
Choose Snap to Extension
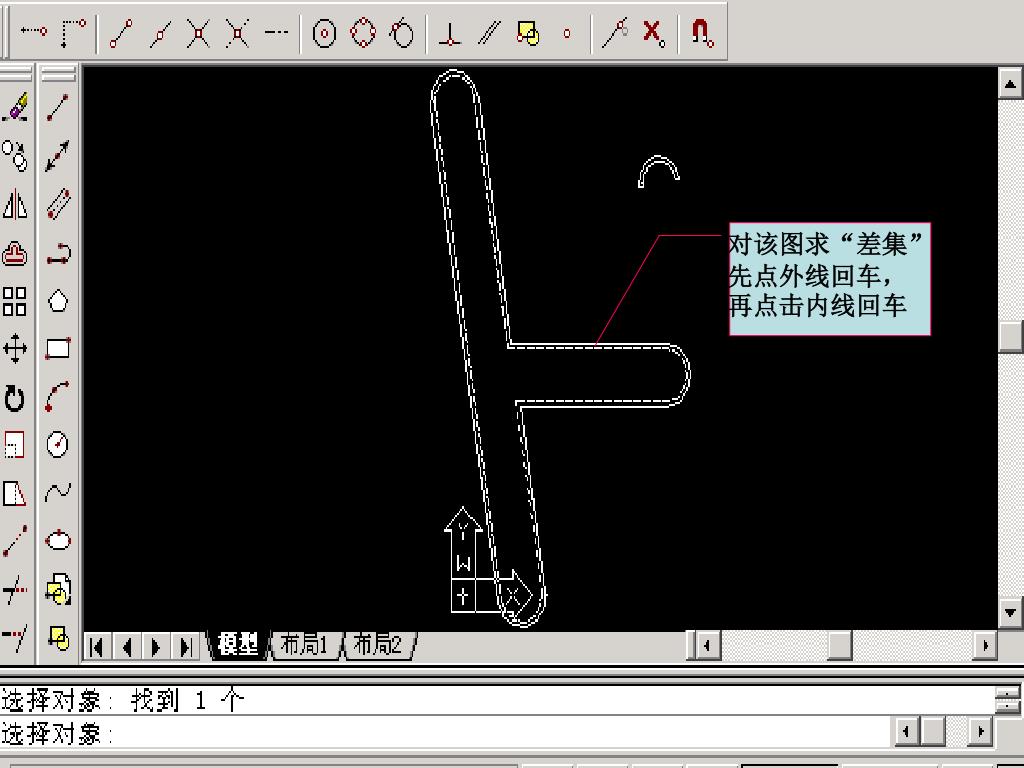pos(276,31)
